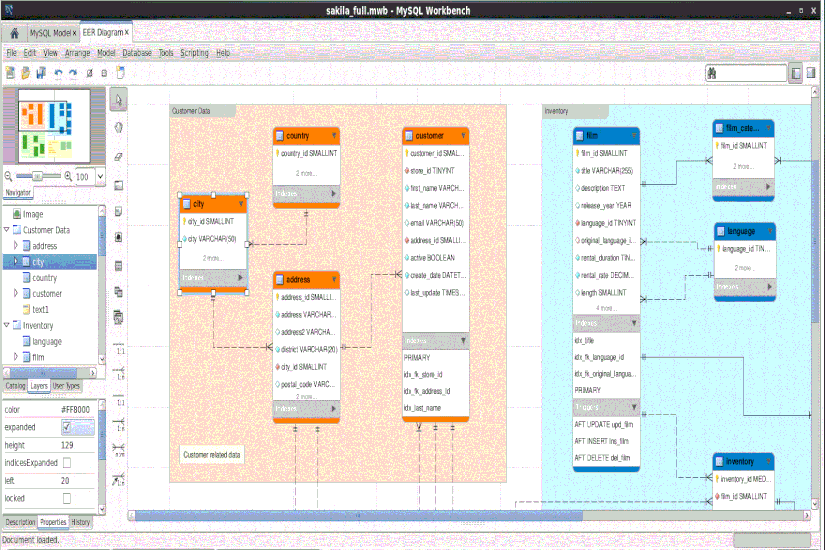
Task: Click the zoom out magnifier icon
Action: [8, 176]
